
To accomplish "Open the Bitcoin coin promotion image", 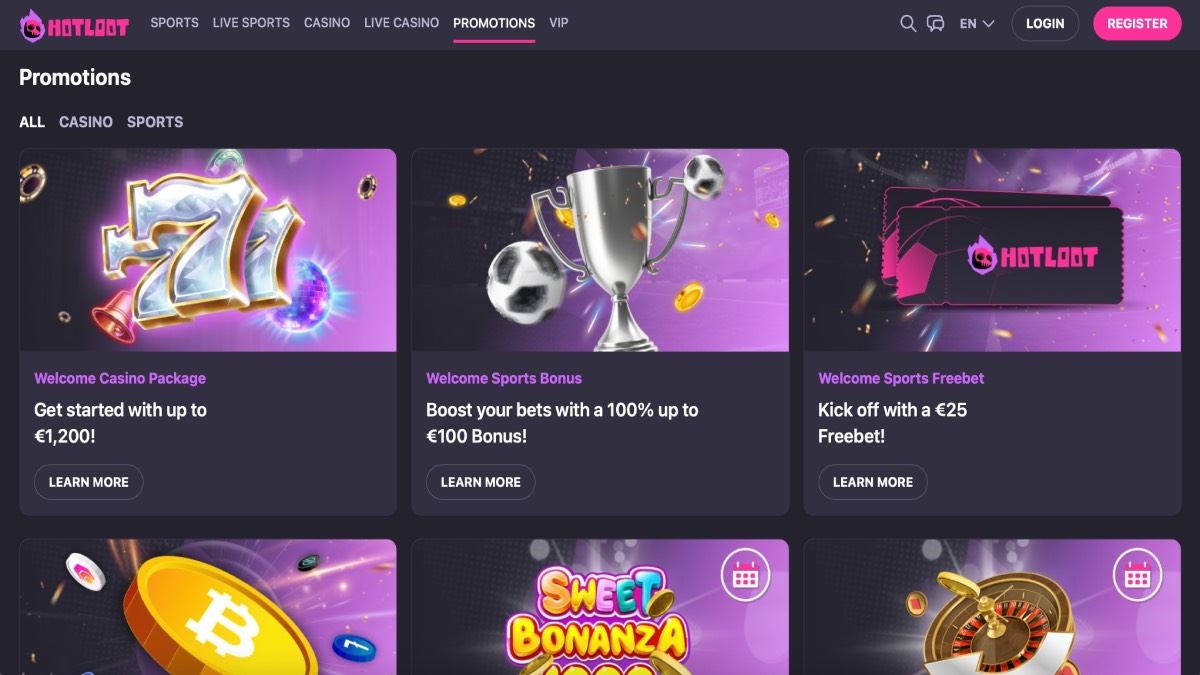I will (208, 607).
